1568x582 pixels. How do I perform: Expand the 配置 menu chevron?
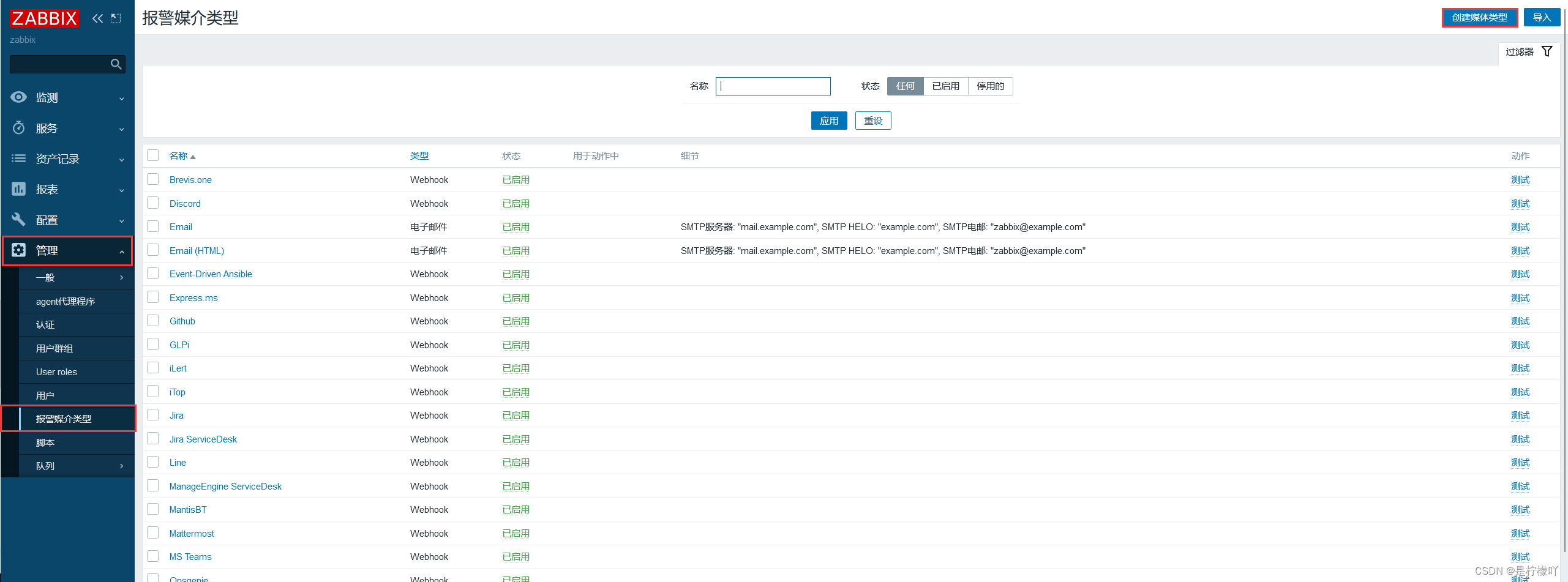(x=121, y=221)
